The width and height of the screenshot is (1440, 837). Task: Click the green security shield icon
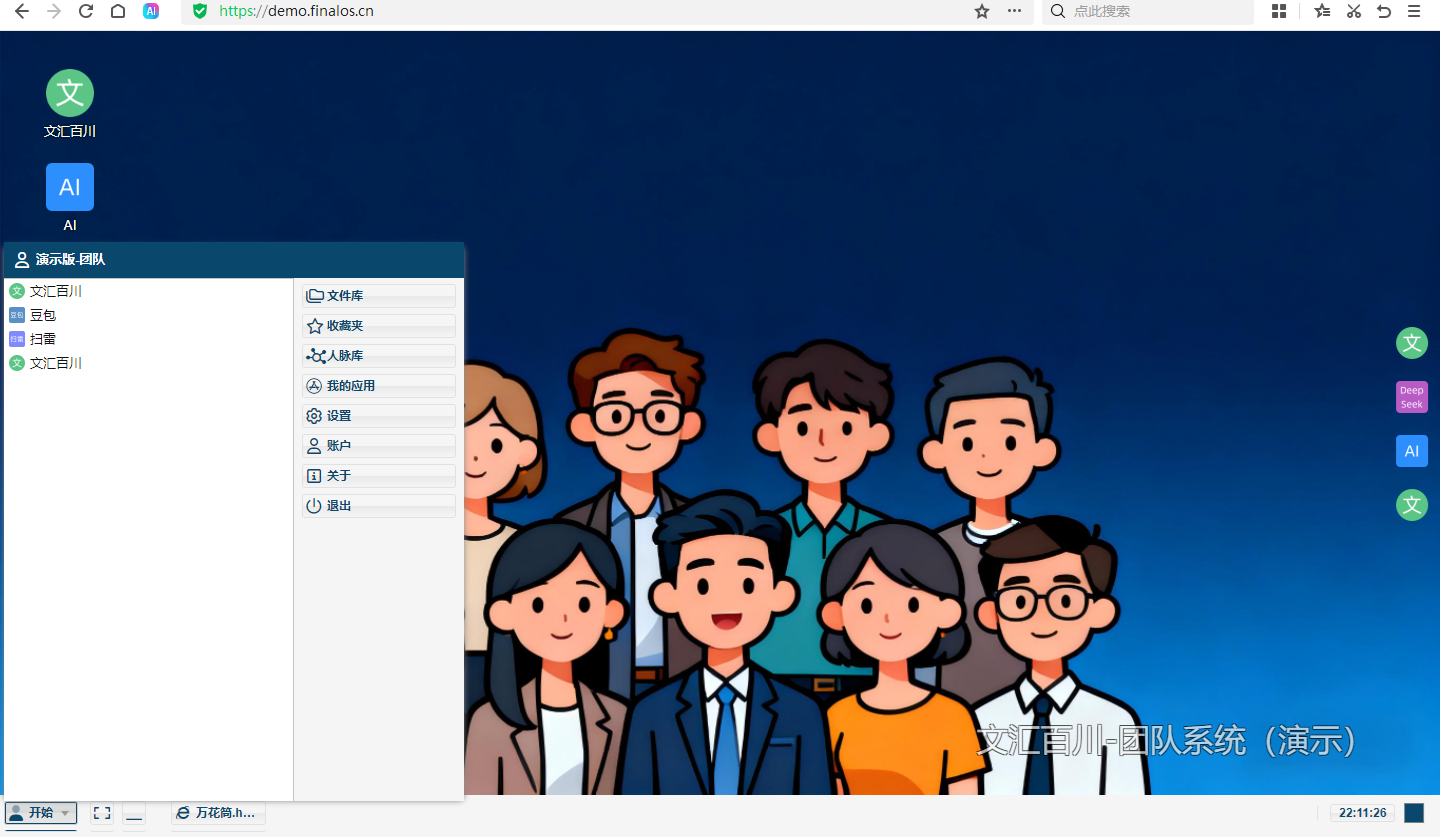pos(200,11)
